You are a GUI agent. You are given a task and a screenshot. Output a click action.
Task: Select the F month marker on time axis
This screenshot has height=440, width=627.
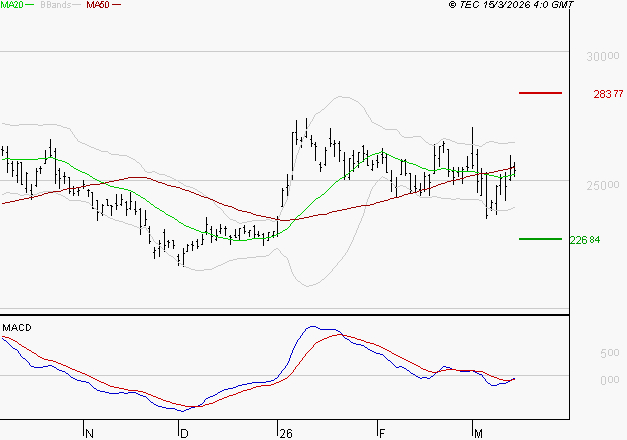[x=382, y=433]
